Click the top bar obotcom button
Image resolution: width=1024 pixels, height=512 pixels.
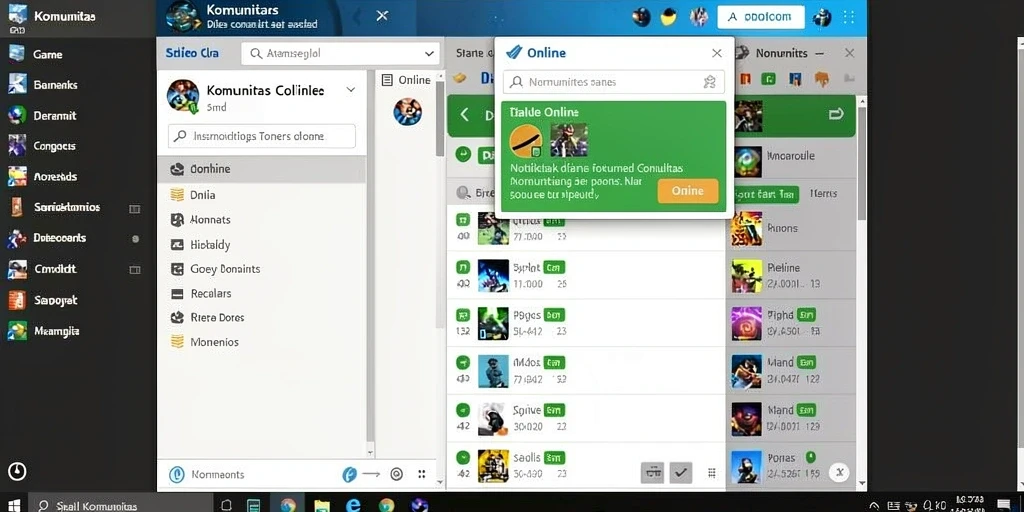point(760,17)
